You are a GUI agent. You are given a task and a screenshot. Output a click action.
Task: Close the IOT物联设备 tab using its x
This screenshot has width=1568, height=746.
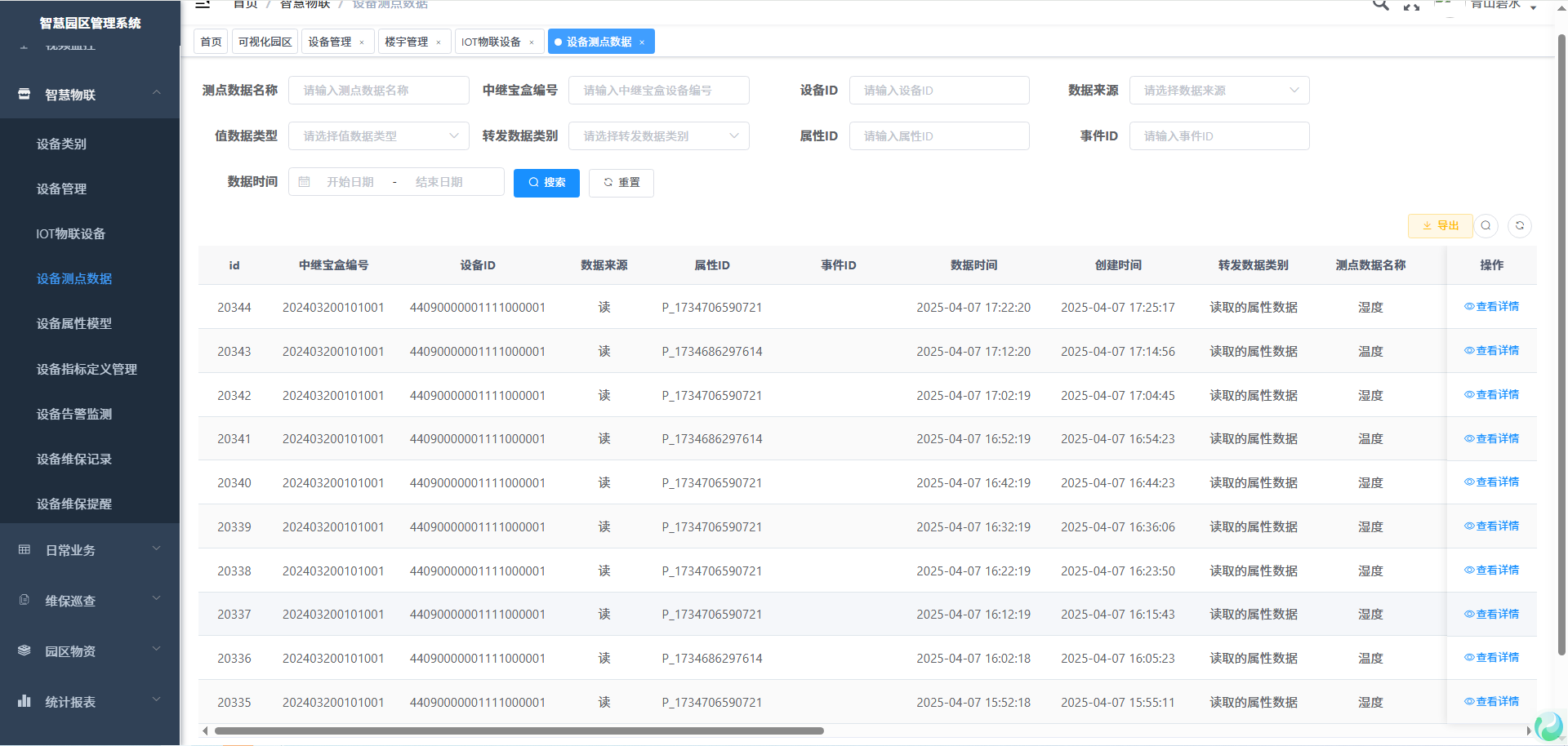(532, 42)
